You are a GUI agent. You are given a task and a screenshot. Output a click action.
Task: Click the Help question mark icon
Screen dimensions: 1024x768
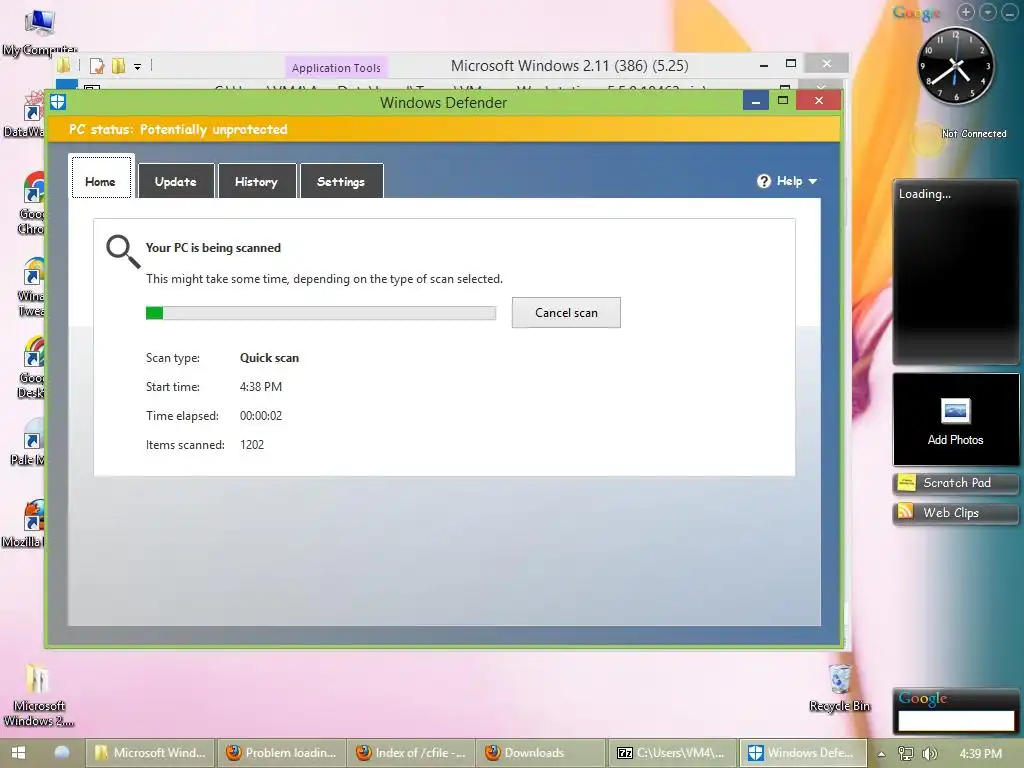[x=763, y=181]
